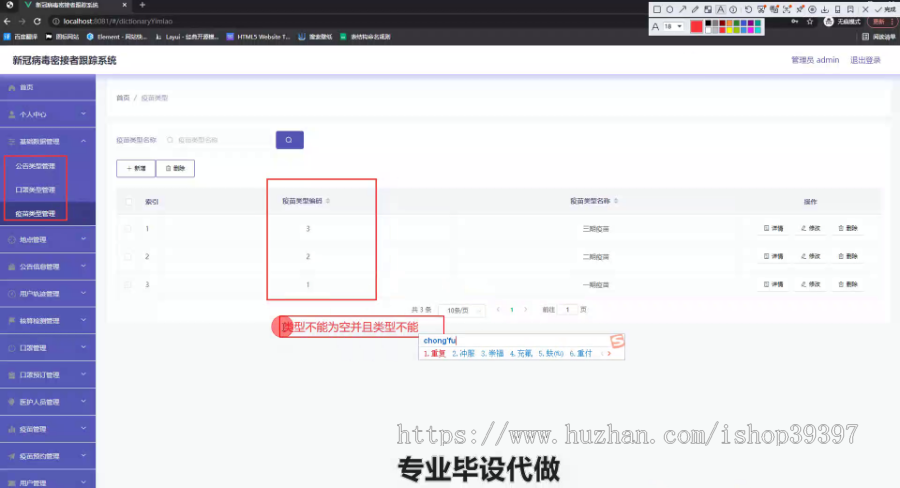Image resolution: width=900 pixels, height=488 pixels.
Task: Click the batch 删除 button above table
Action: coord(175,168)
